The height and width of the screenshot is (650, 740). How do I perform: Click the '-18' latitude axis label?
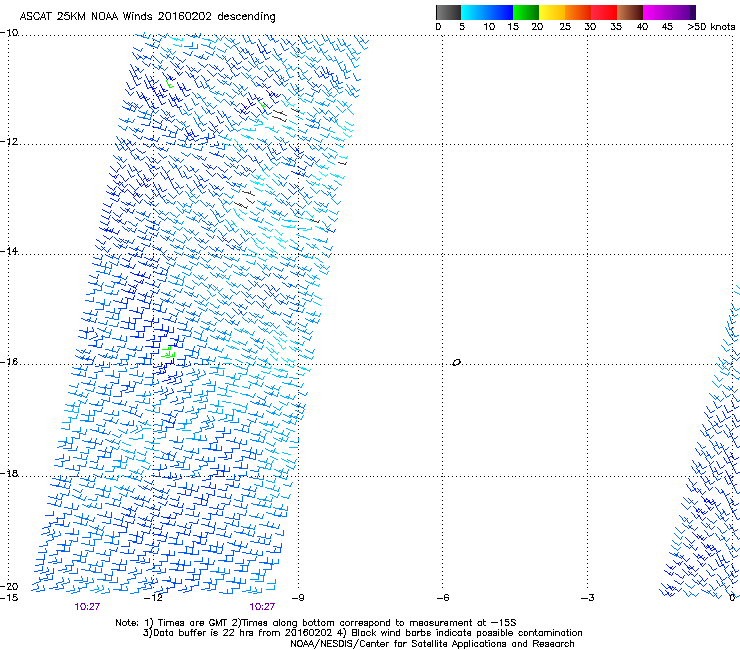tap(9, 473)
